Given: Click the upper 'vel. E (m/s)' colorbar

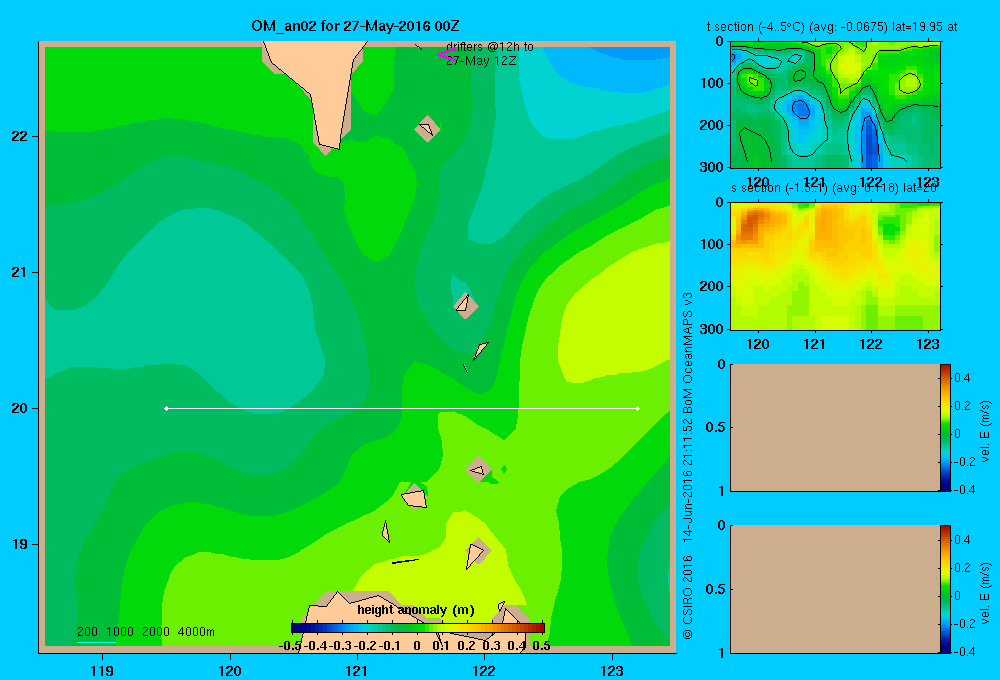Looking at the screenshot, I should click(945, 427).
